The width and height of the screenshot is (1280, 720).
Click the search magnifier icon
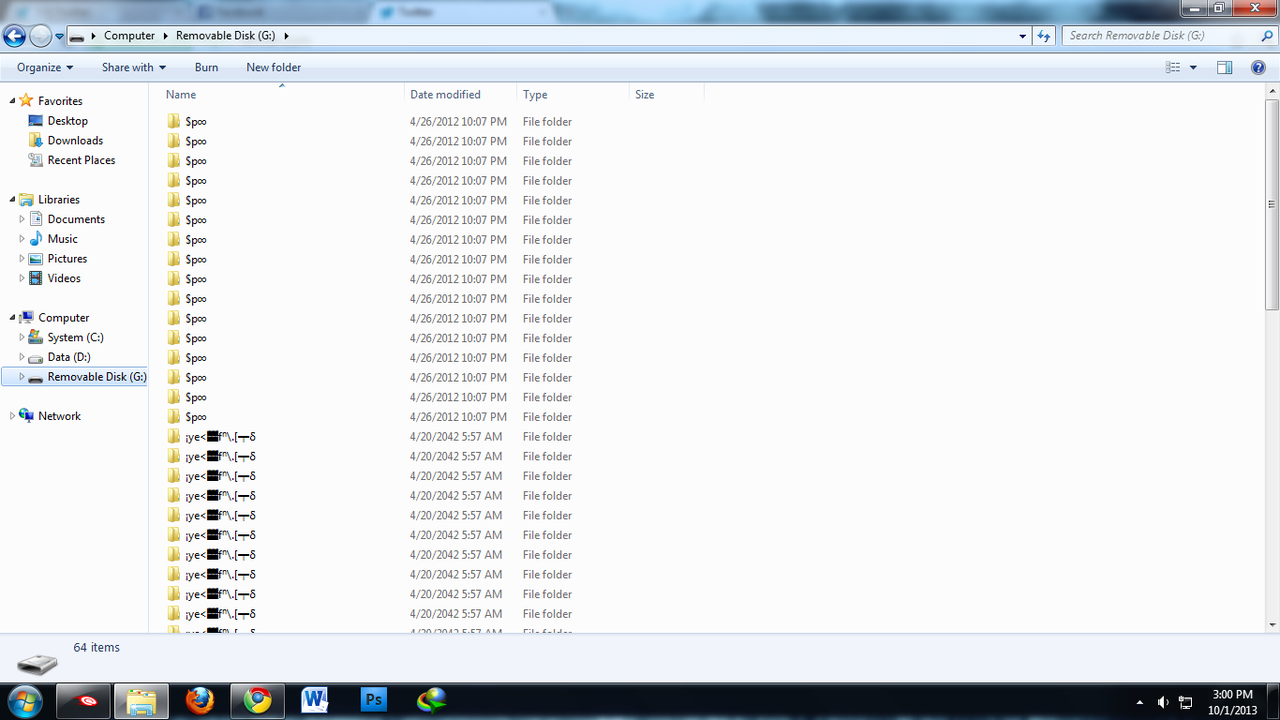[1267, 36]
